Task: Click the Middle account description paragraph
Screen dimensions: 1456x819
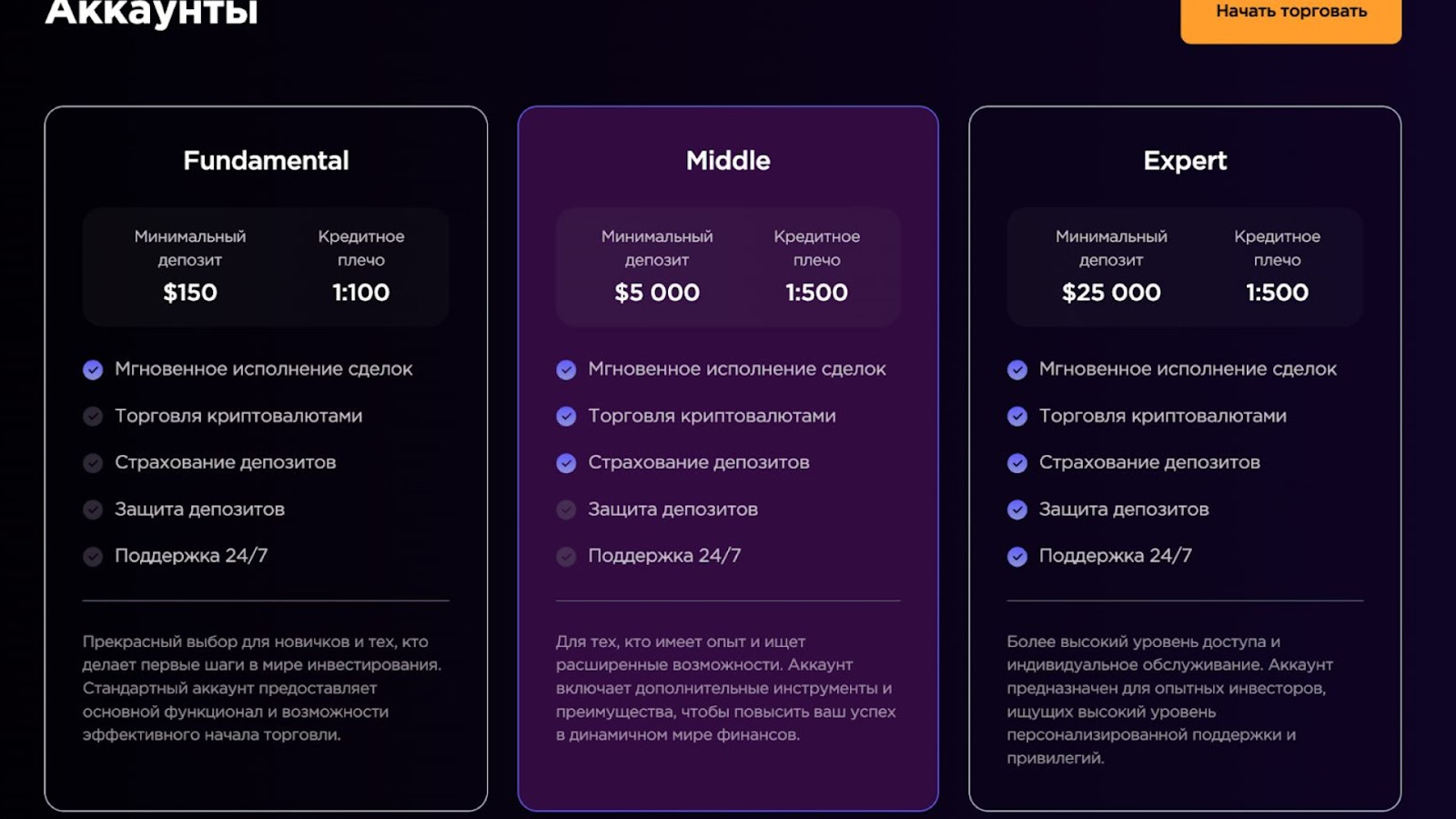Action: click(x=726, y=688)
